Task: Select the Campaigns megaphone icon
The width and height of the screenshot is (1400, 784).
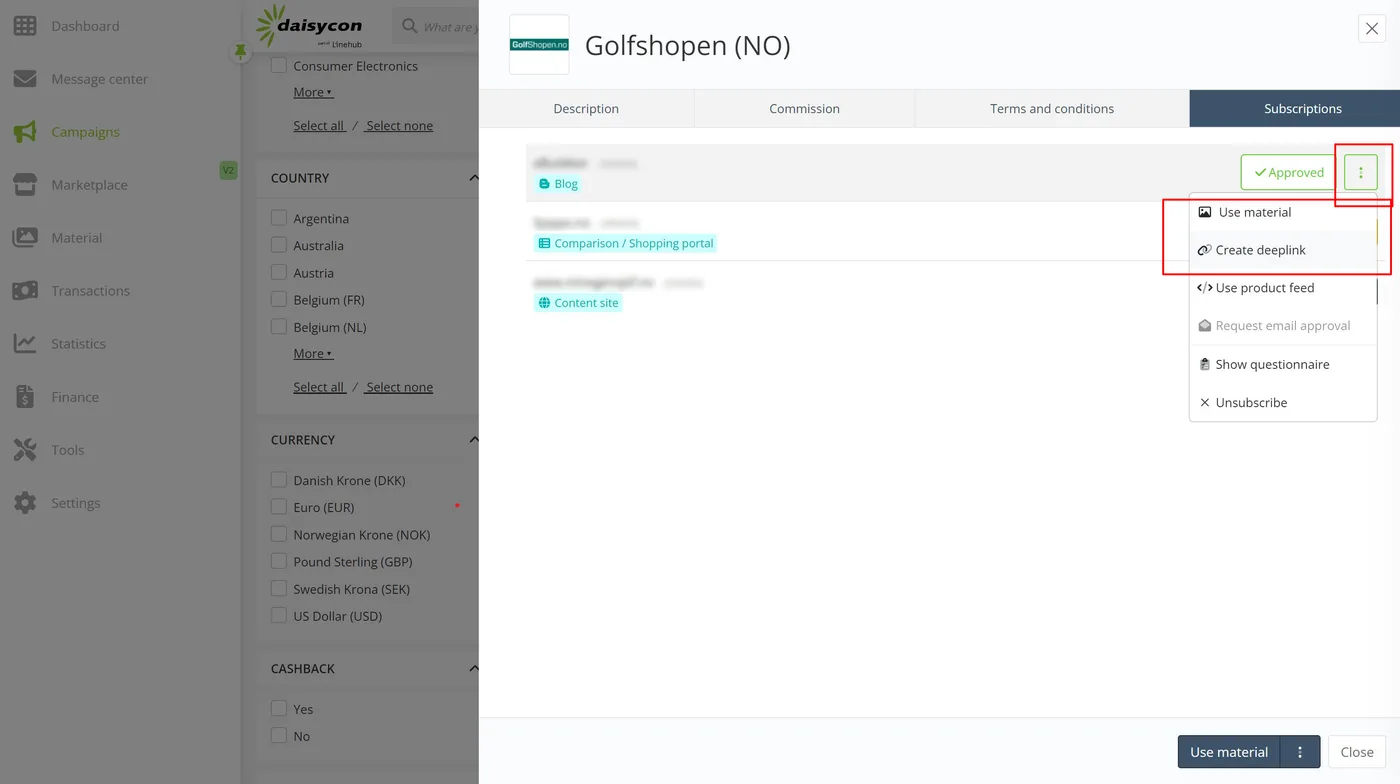Action: [x=25, y=132]
